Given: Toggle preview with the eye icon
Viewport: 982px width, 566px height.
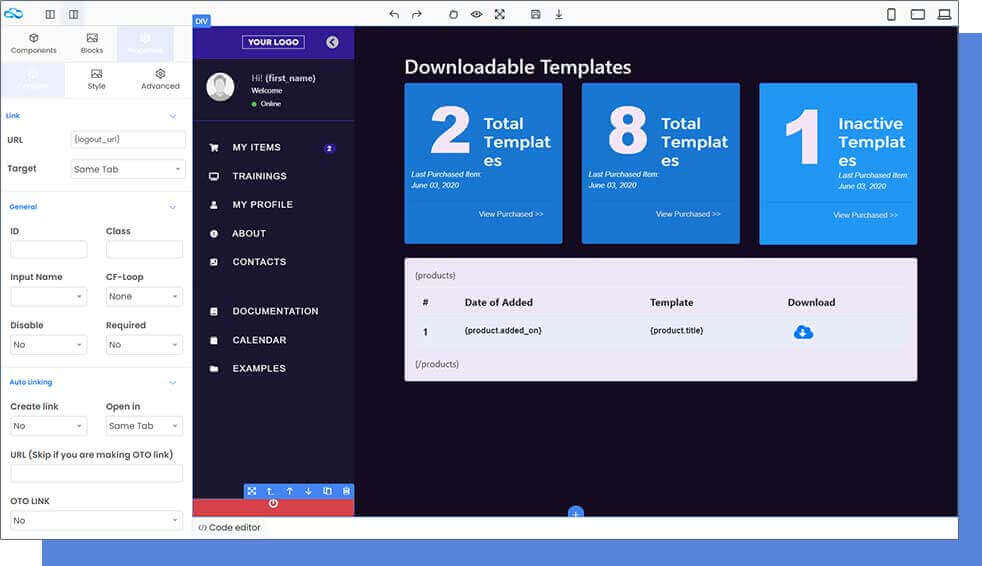Looking at the screenshot, I should click(476, 14).
